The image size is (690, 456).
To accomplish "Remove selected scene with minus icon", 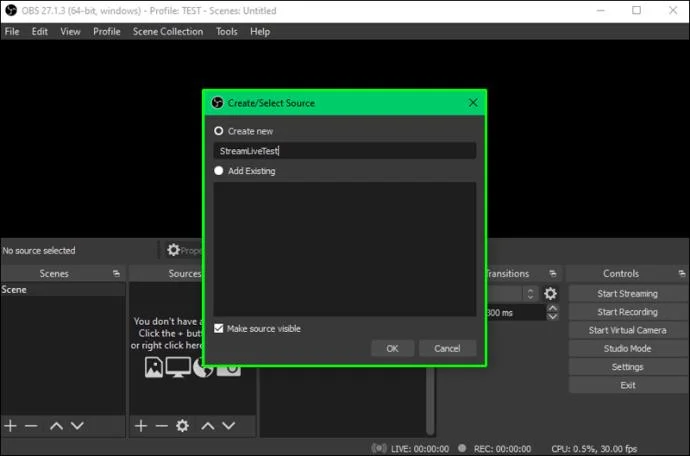I will (x=31, y=426).
